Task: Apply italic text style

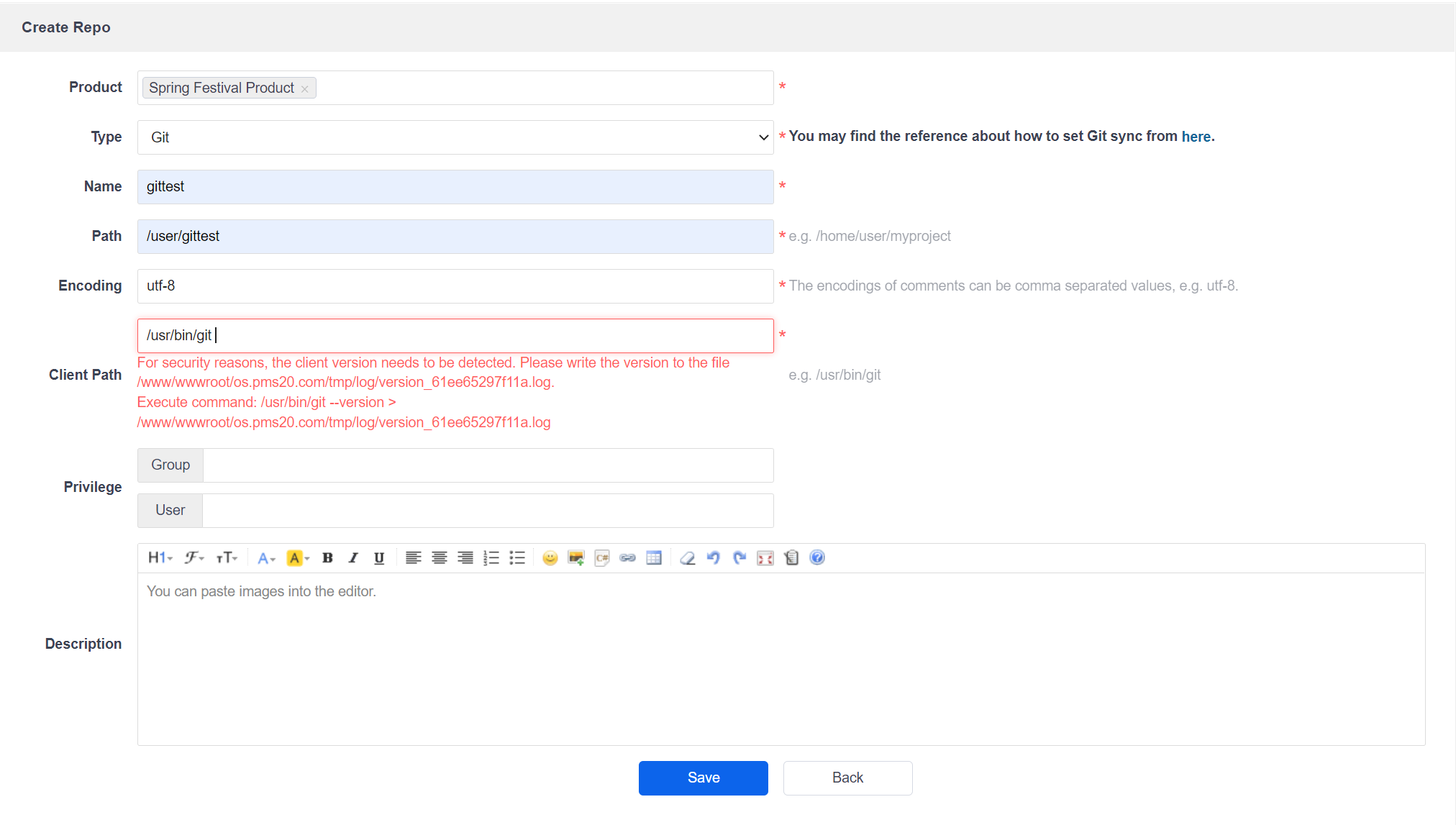Action: [353, 557]
